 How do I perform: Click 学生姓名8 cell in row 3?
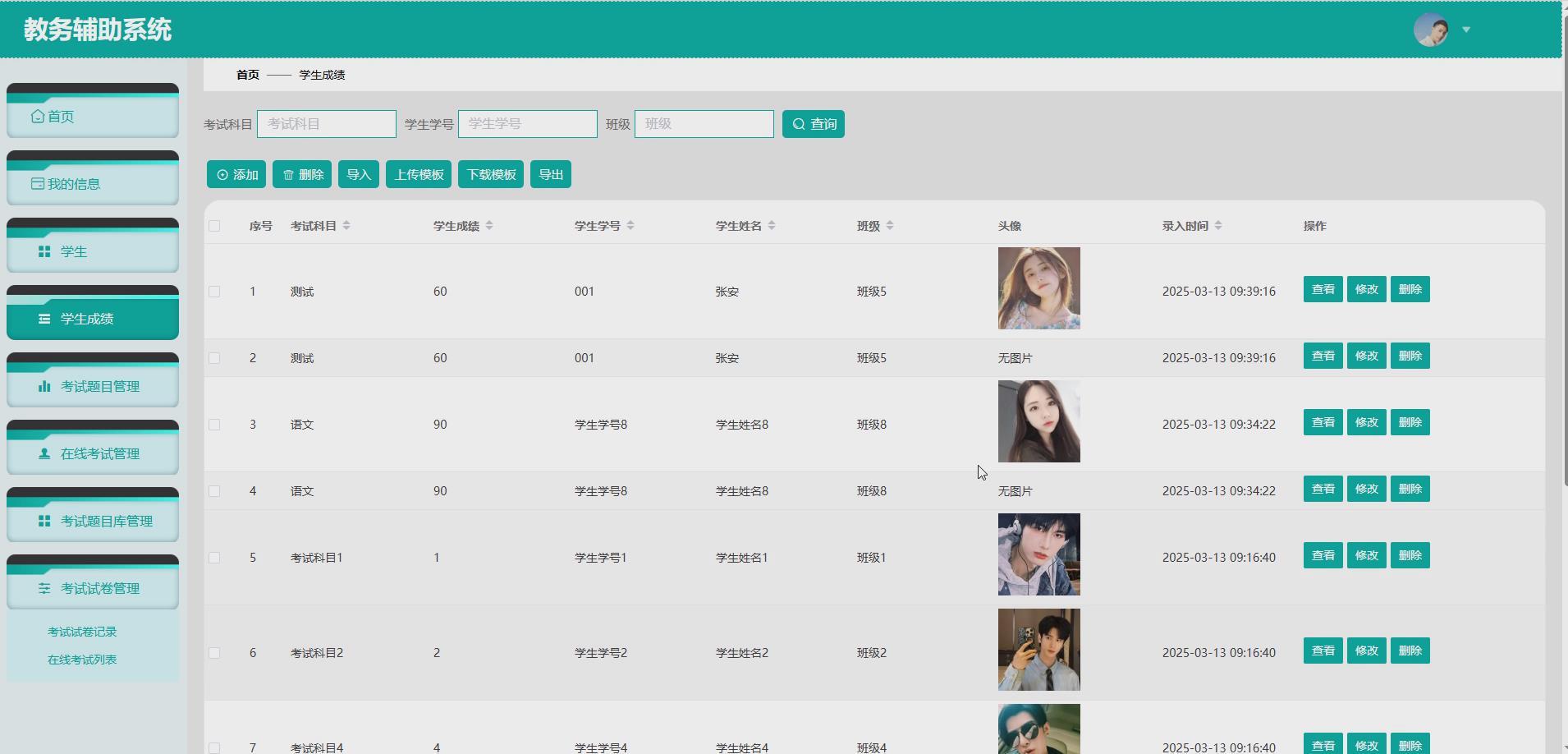pos(742,425)
